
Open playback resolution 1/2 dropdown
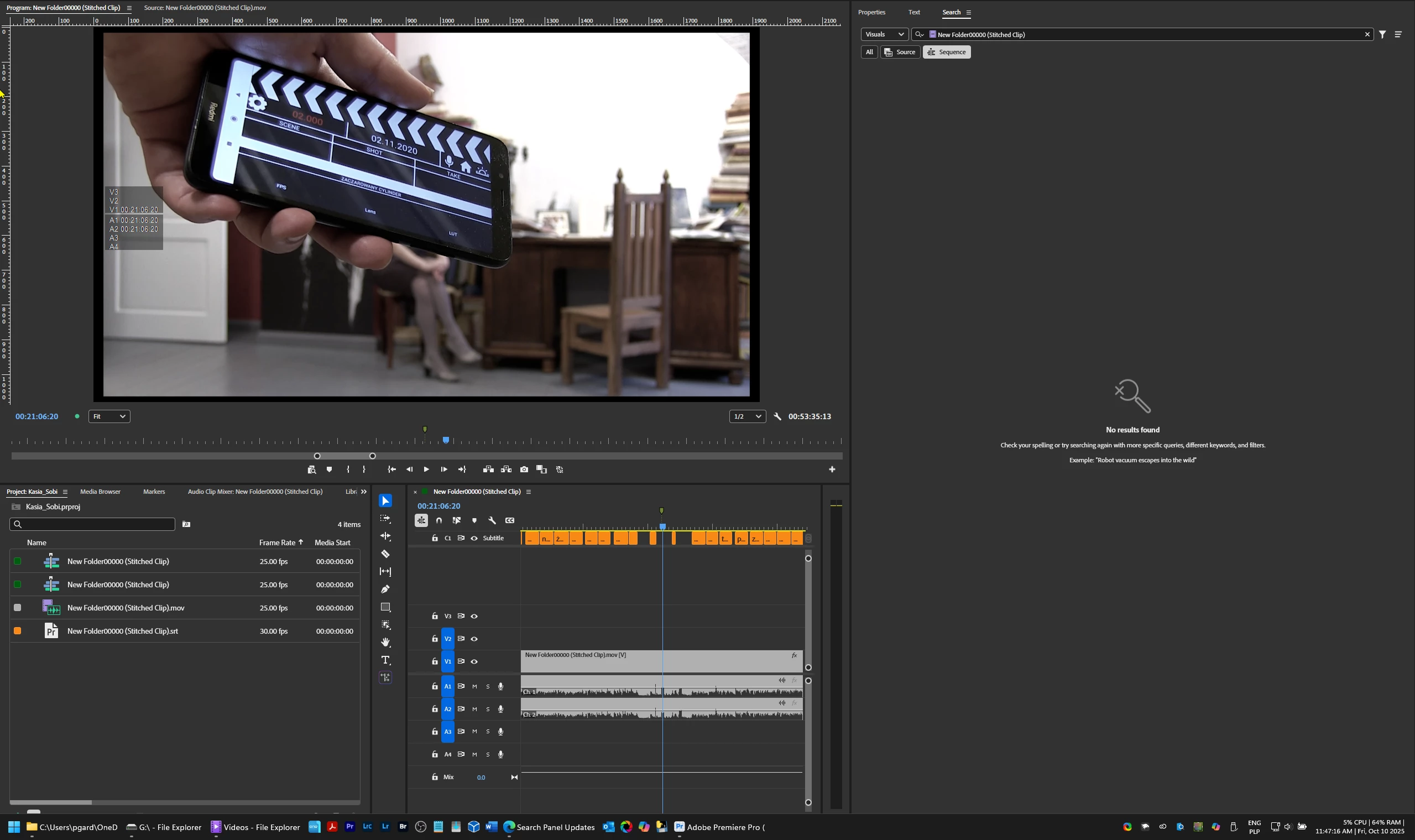(747, 416)
